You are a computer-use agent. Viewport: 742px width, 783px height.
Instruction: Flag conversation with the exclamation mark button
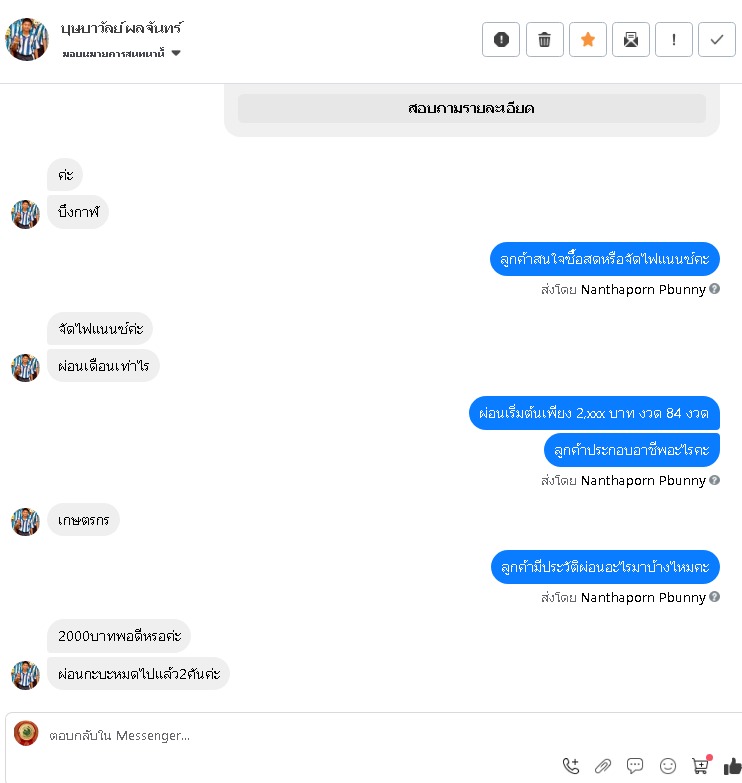coord(674,39)
